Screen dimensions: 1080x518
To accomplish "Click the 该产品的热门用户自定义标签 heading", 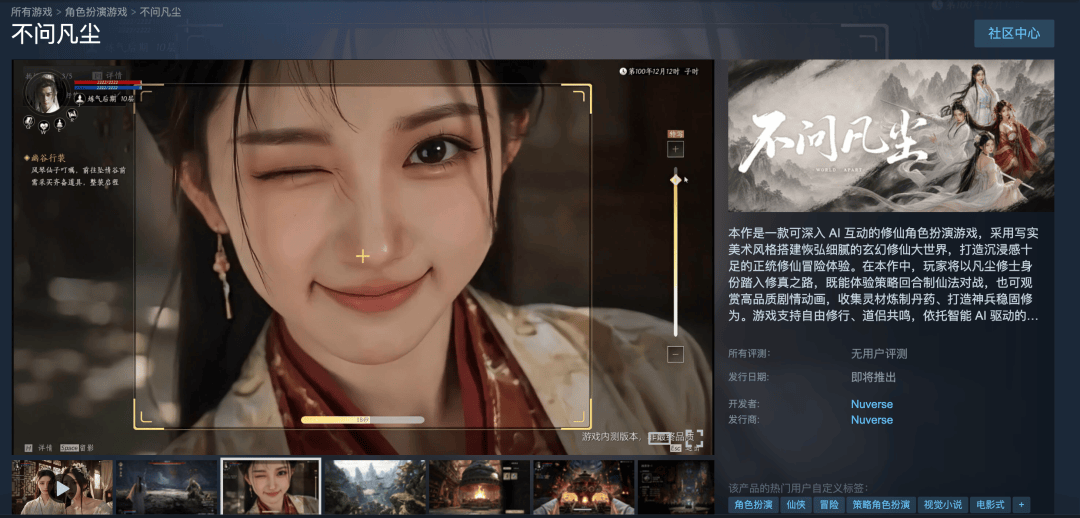I will 798,488.
